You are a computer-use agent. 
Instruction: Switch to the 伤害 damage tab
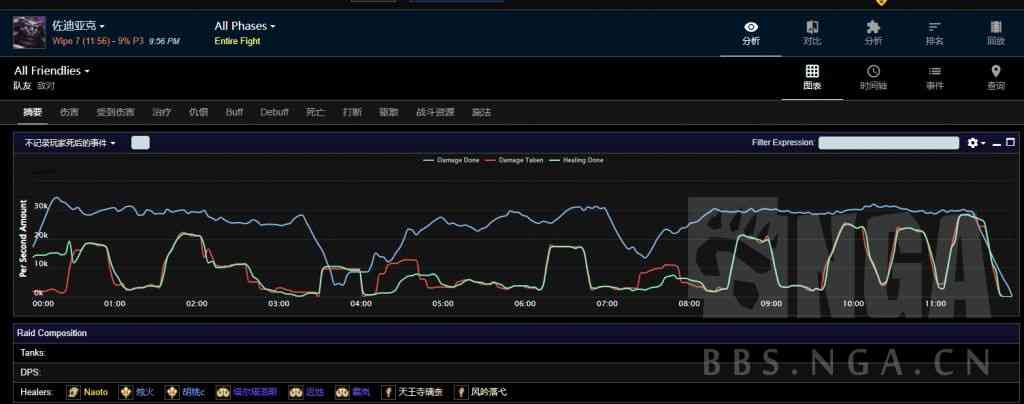[x=69, y=112]
